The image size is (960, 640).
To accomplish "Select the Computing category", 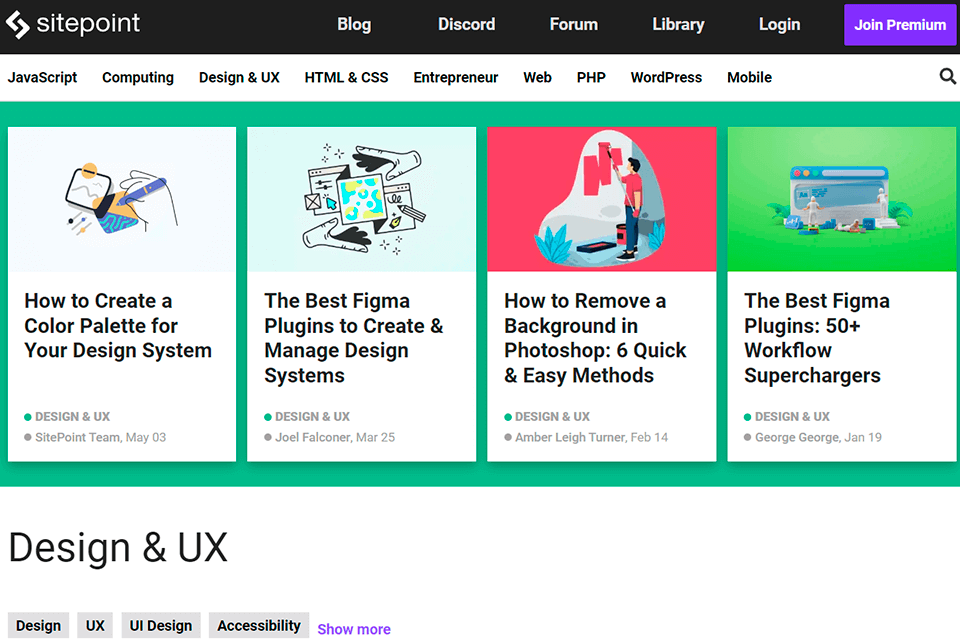I will click(138, 78).
